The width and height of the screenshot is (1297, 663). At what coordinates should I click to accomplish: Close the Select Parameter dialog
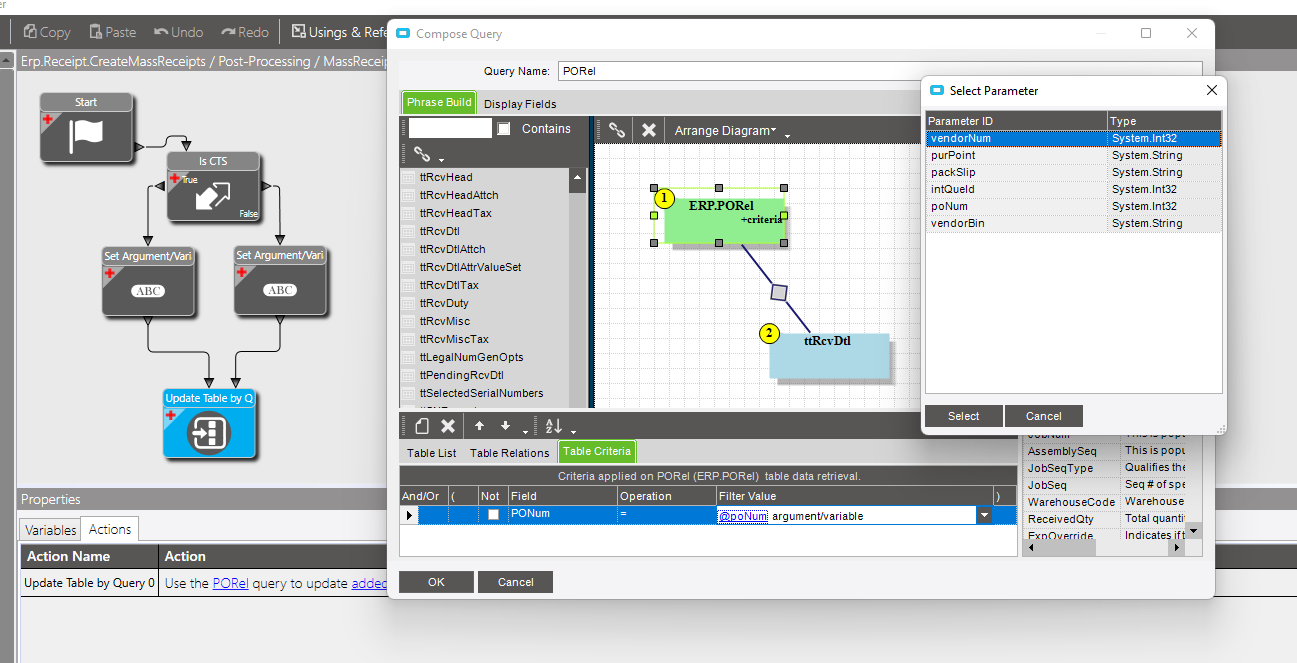(1211, 90)
